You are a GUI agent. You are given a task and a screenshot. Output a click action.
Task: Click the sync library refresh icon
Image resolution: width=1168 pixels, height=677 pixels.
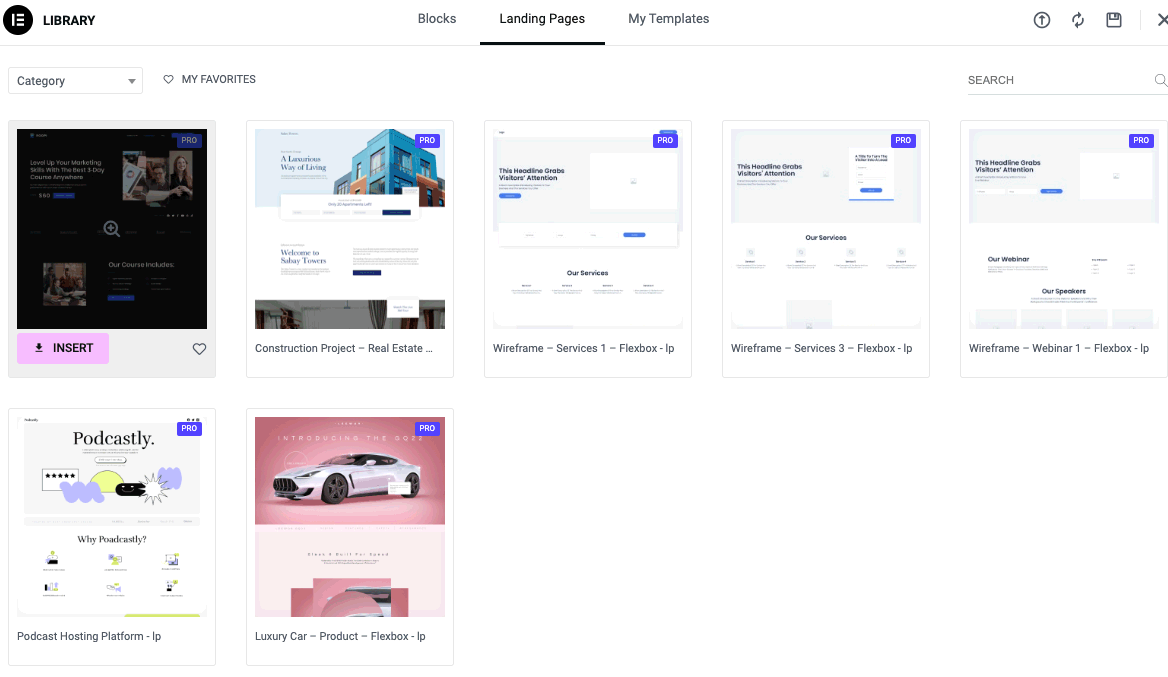pos(1078,20)
